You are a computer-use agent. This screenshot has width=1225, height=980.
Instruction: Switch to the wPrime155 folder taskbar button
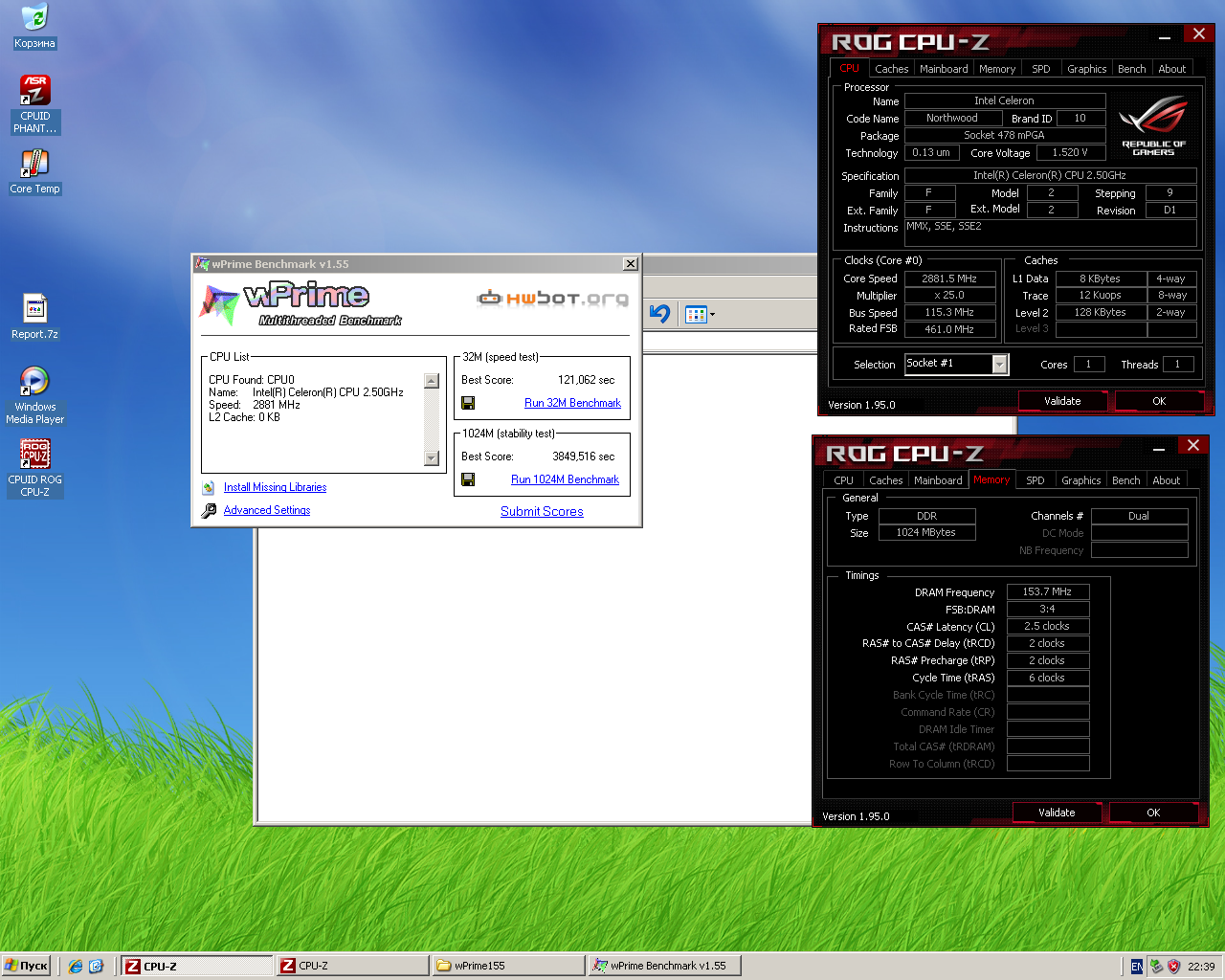(507, 967)
